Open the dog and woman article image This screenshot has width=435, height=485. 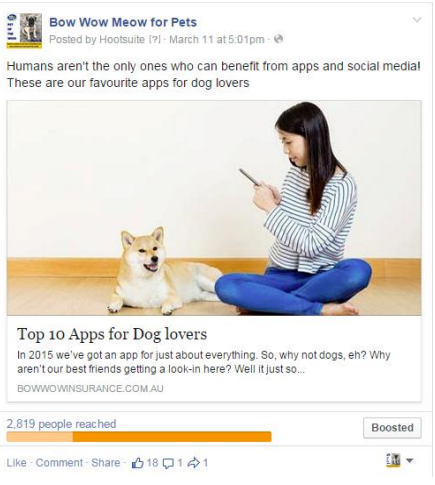[x=214, y=208]
